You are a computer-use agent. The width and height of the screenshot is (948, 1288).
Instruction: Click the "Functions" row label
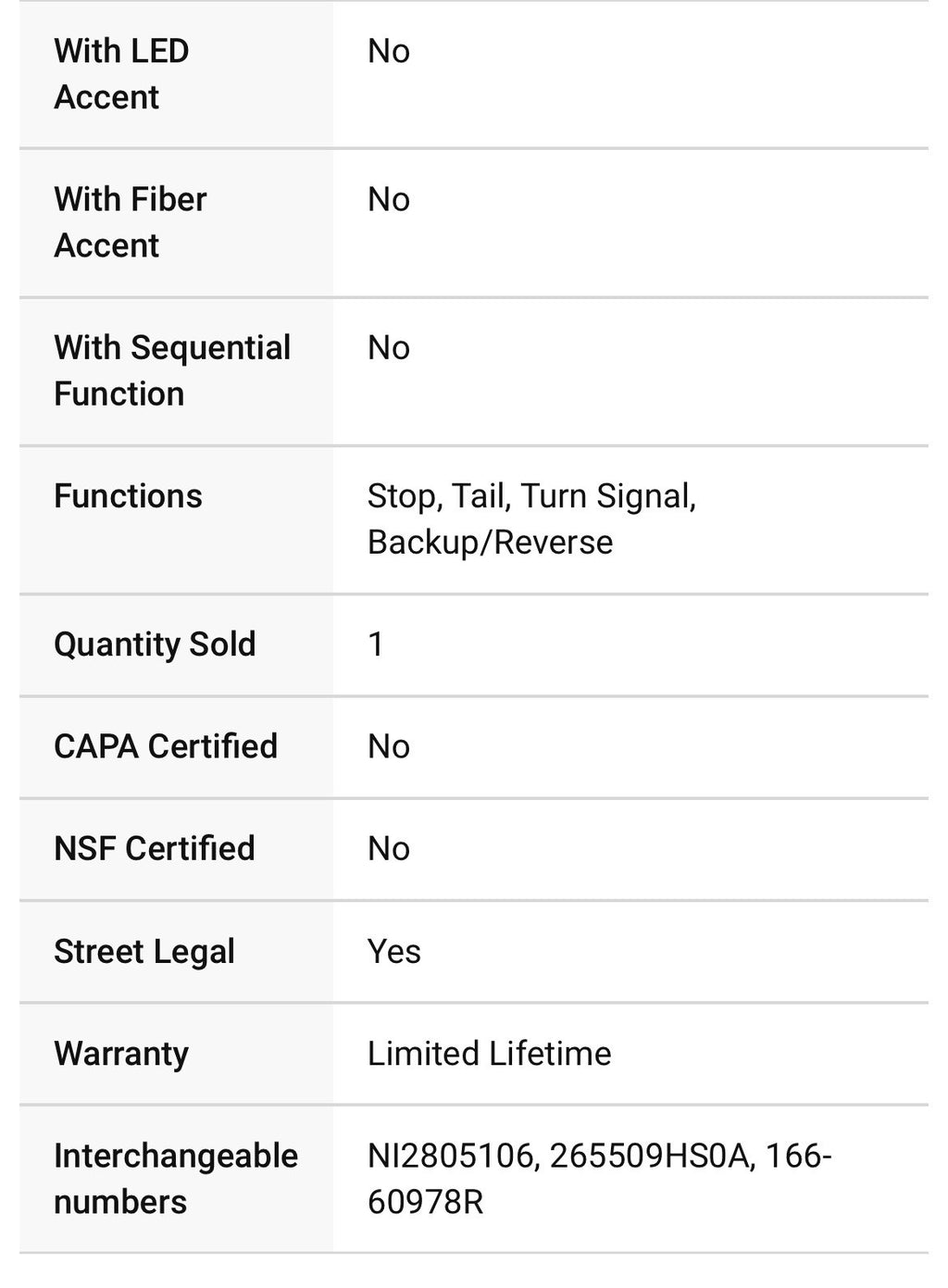pyautogui.click(x=128, y=496)
